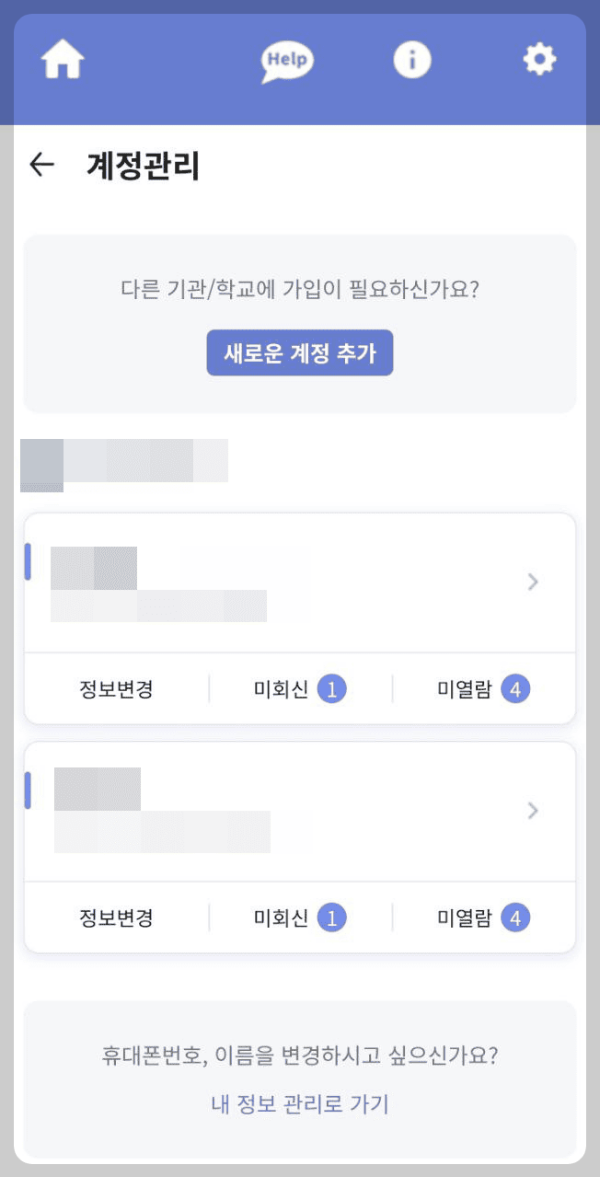
Task: Click the home icon in top bar
Action: [x=61, y=59]
